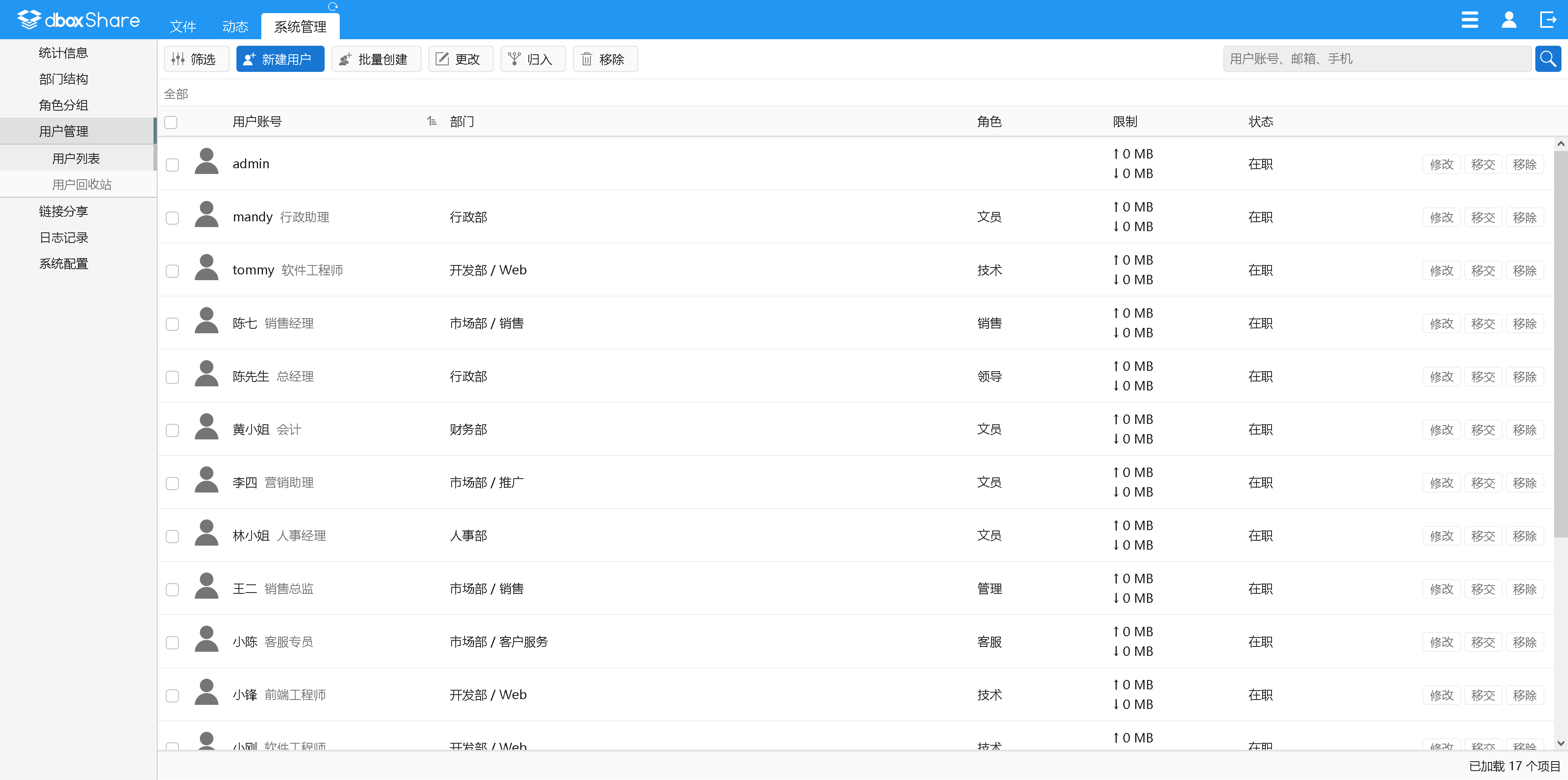Check the 李四 row checkbox
The height and width of the screenshot is (780, 1568).
pyautogui.click(x=172, y=484)
